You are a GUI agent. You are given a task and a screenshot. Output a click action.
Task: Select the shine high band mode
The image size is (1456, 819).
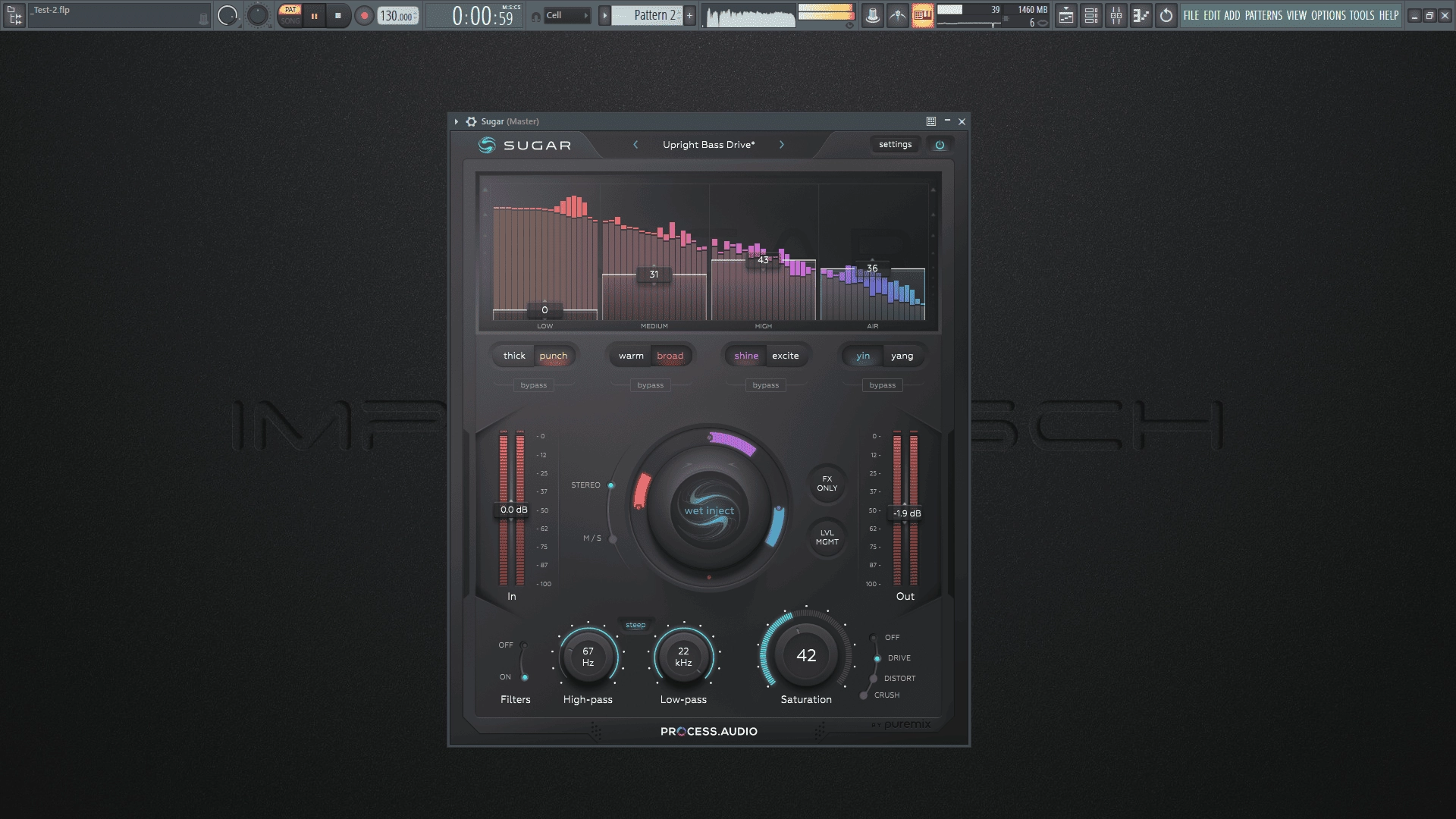746,356
